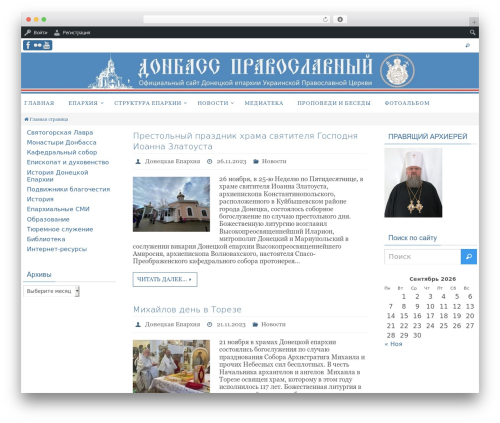This screenshot has height=423, width=500.
Task: Go to previous month « Ноя link
Action: point(393,344)
